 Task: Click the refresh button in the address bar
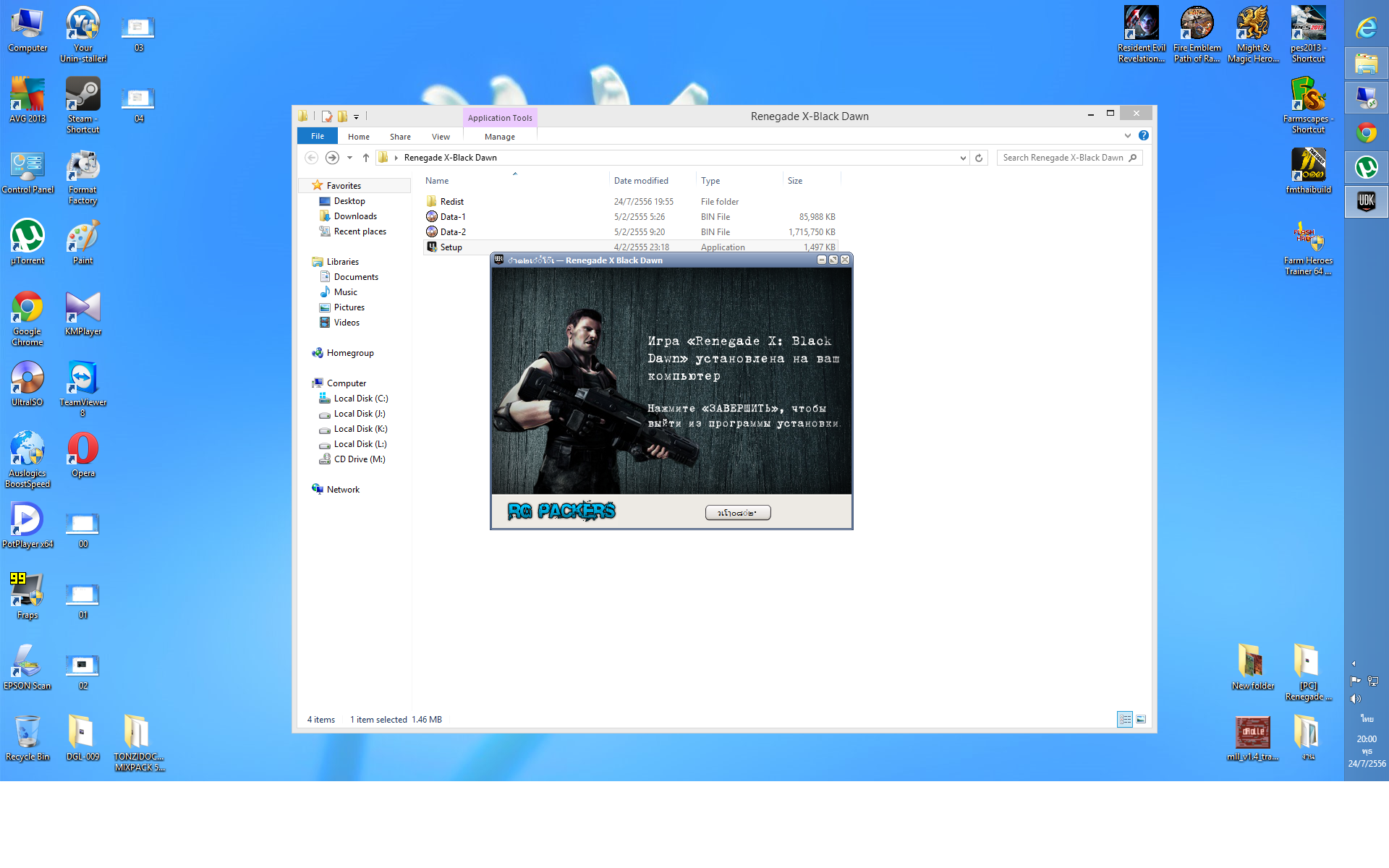[x=979, y=158]
